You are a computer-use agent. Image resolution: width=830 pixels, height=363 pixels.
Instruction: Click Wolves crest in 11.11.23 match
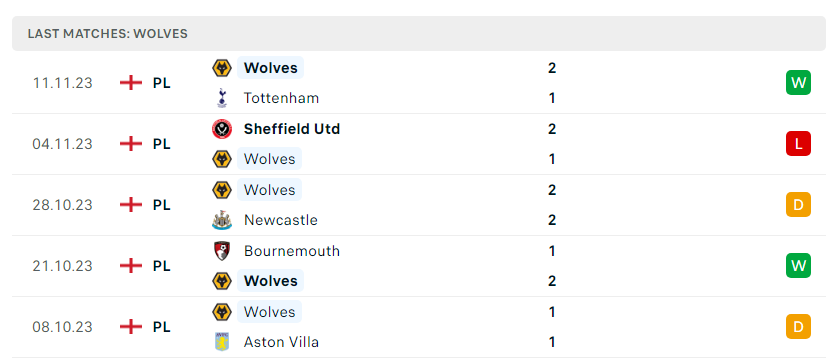(x=222, y=68)
